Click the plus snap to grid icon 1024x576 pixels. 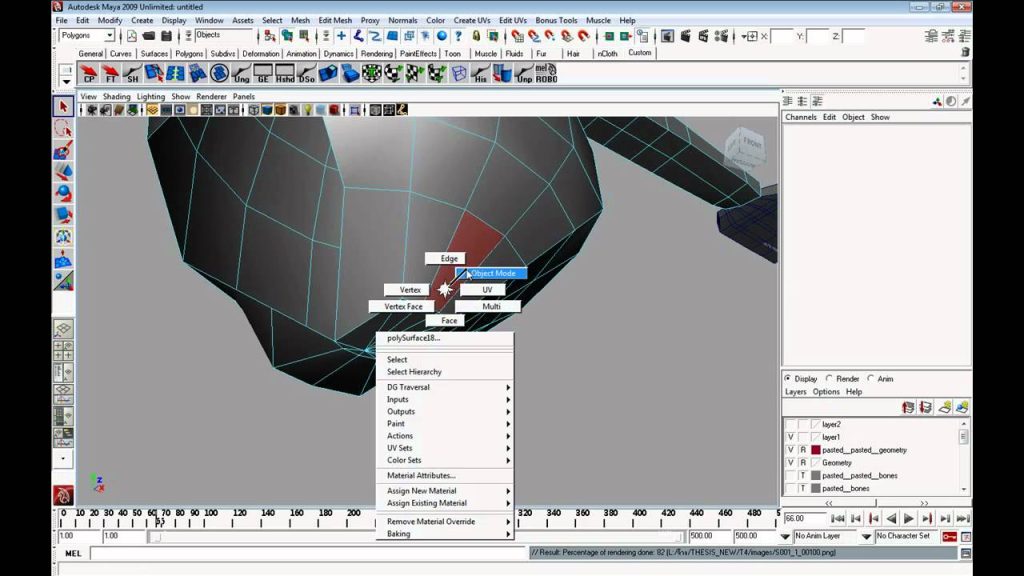(341, 36)
